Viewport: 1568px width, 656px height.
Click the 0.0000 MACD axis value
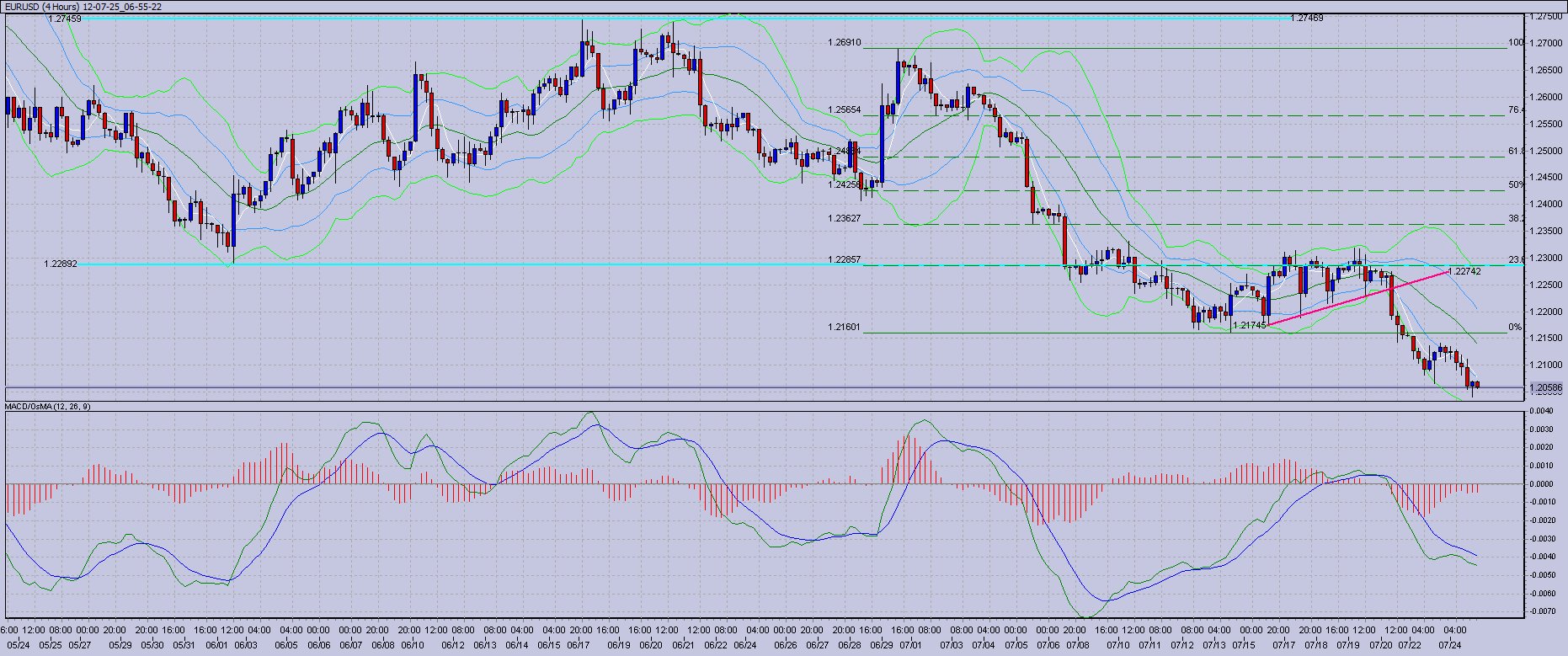click(1544, 484)
